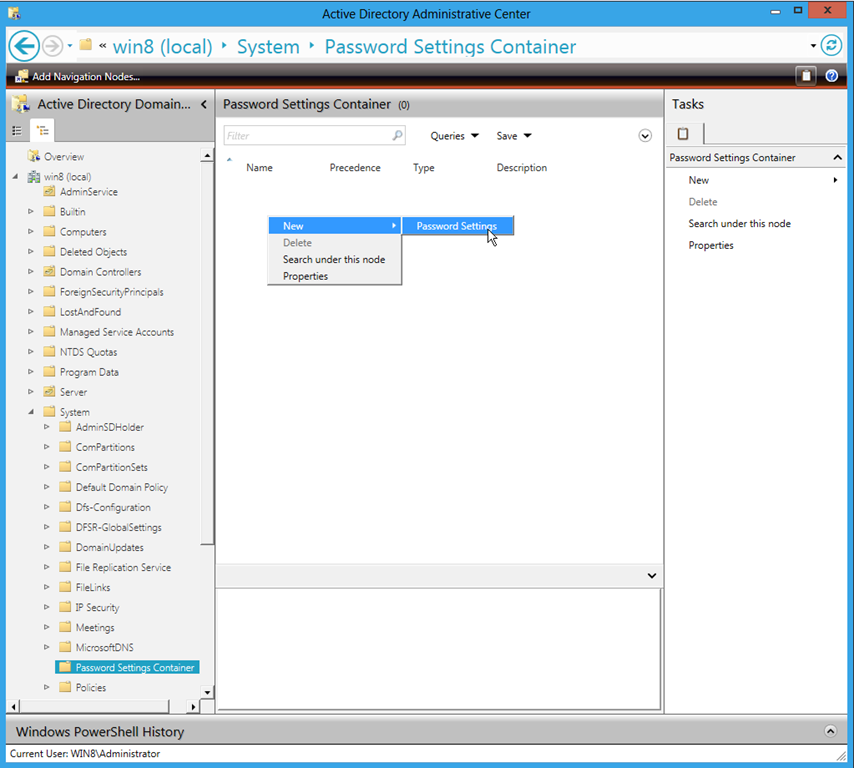Choose Search under this node in the context menu
Viewport: 854px width, 768px height.
click(x=334, y=259)
